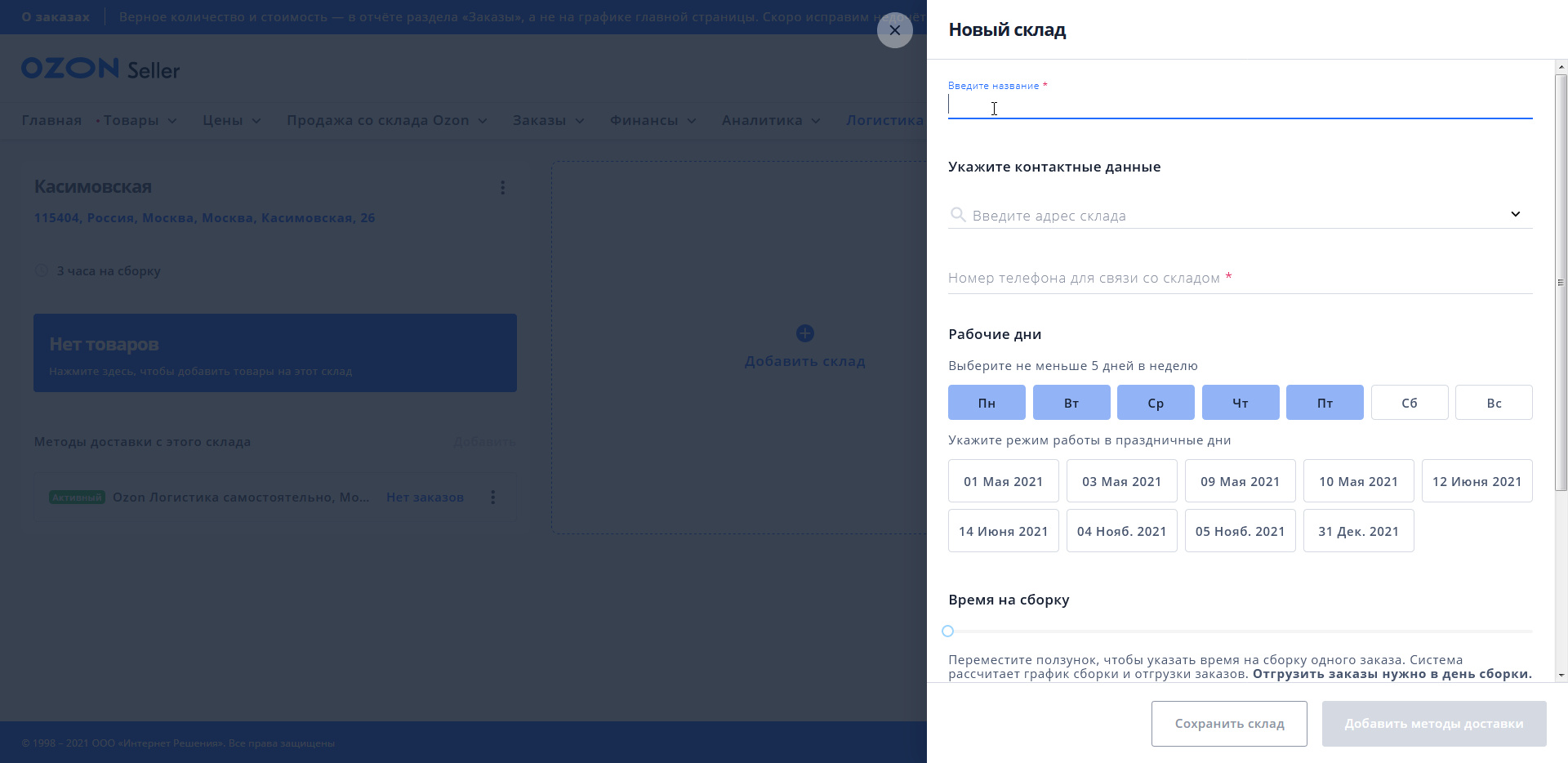Select holiday 01 Мая 2021

(1004, 481)
